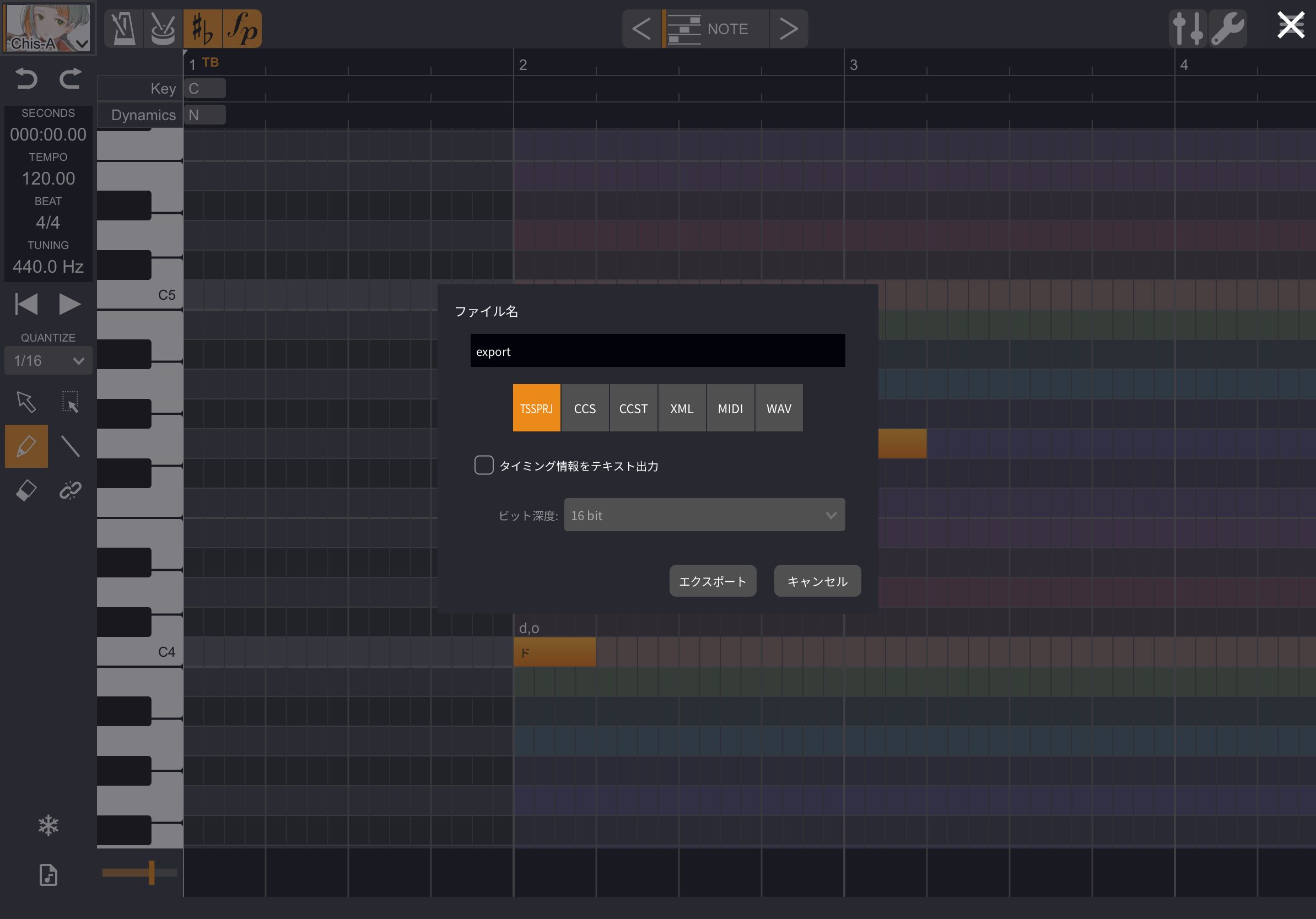Click the BEAT value 4/4
Viewport: 1316px width, 919px height.
click(48, 222)
